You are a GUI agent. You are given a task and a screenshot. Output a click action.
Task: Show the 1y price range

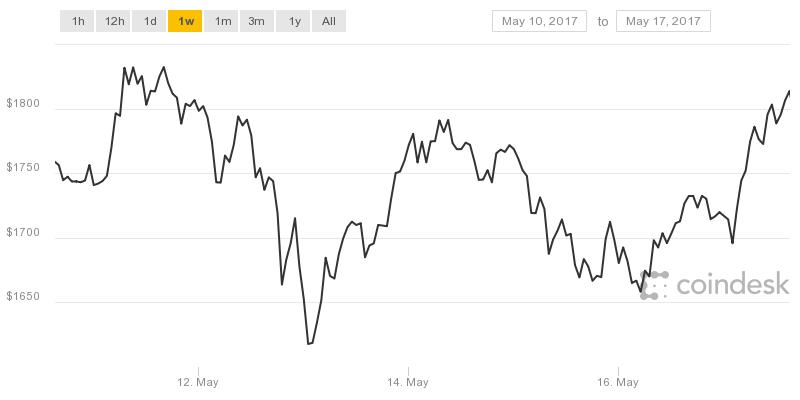294,21
